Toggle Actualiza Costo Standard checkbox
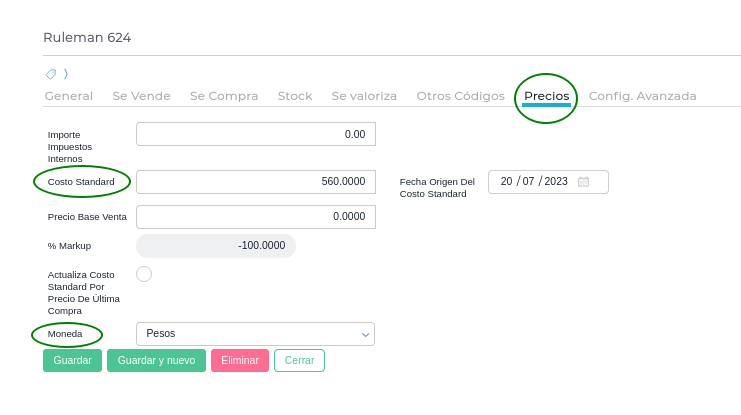 (144, 274)
